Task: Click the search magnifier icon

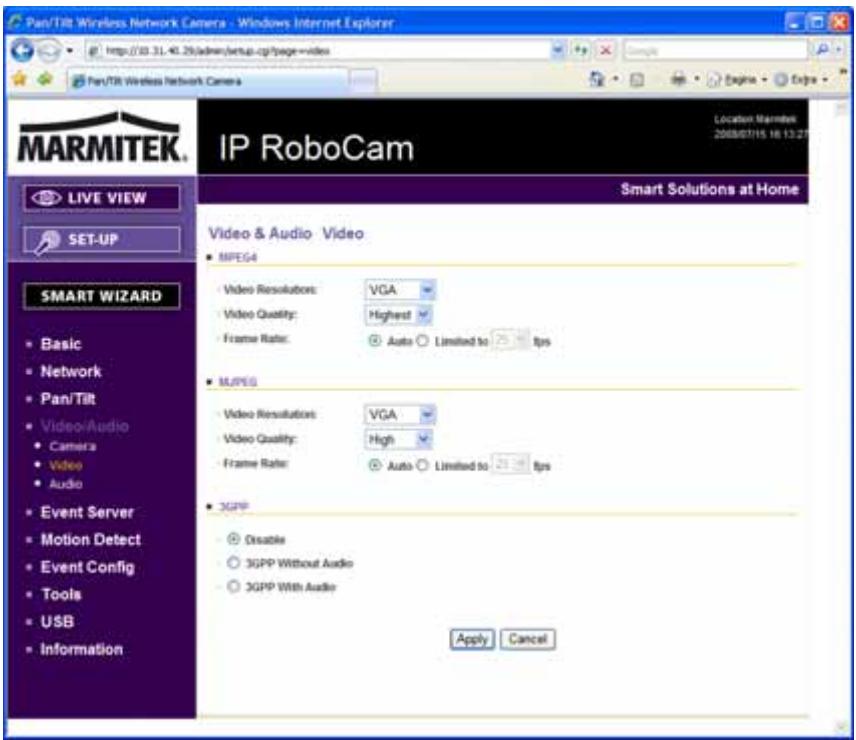Action: (x=822, y=50)
